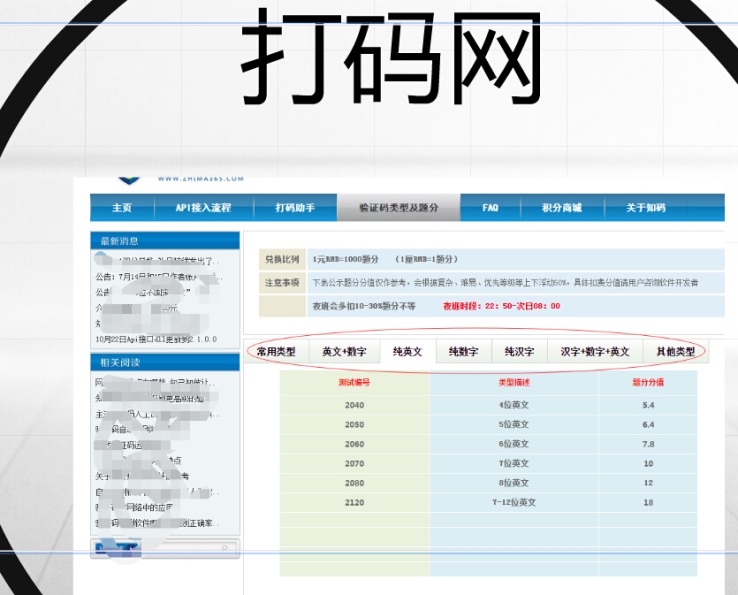
Task: Click the 6位英文 description cell
Action: tap(514, 444)
